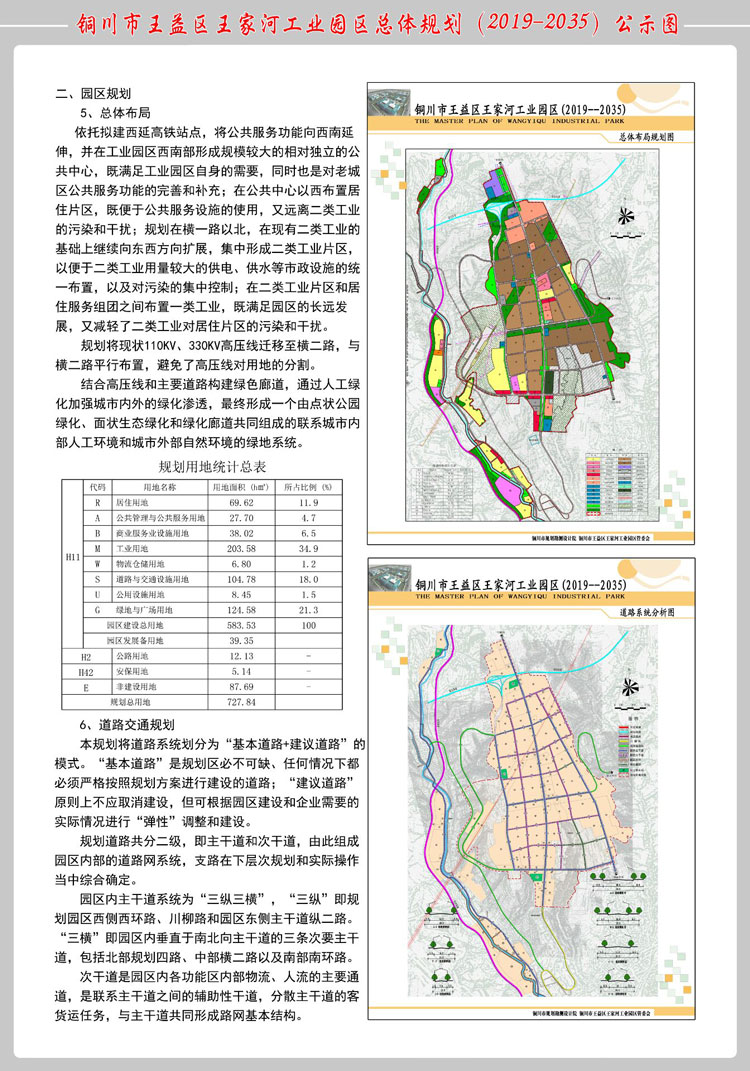Image resolution: width=750 pixels, height=1071 pixels.
Task: Select the total area value 727.84
Action: 240,702
